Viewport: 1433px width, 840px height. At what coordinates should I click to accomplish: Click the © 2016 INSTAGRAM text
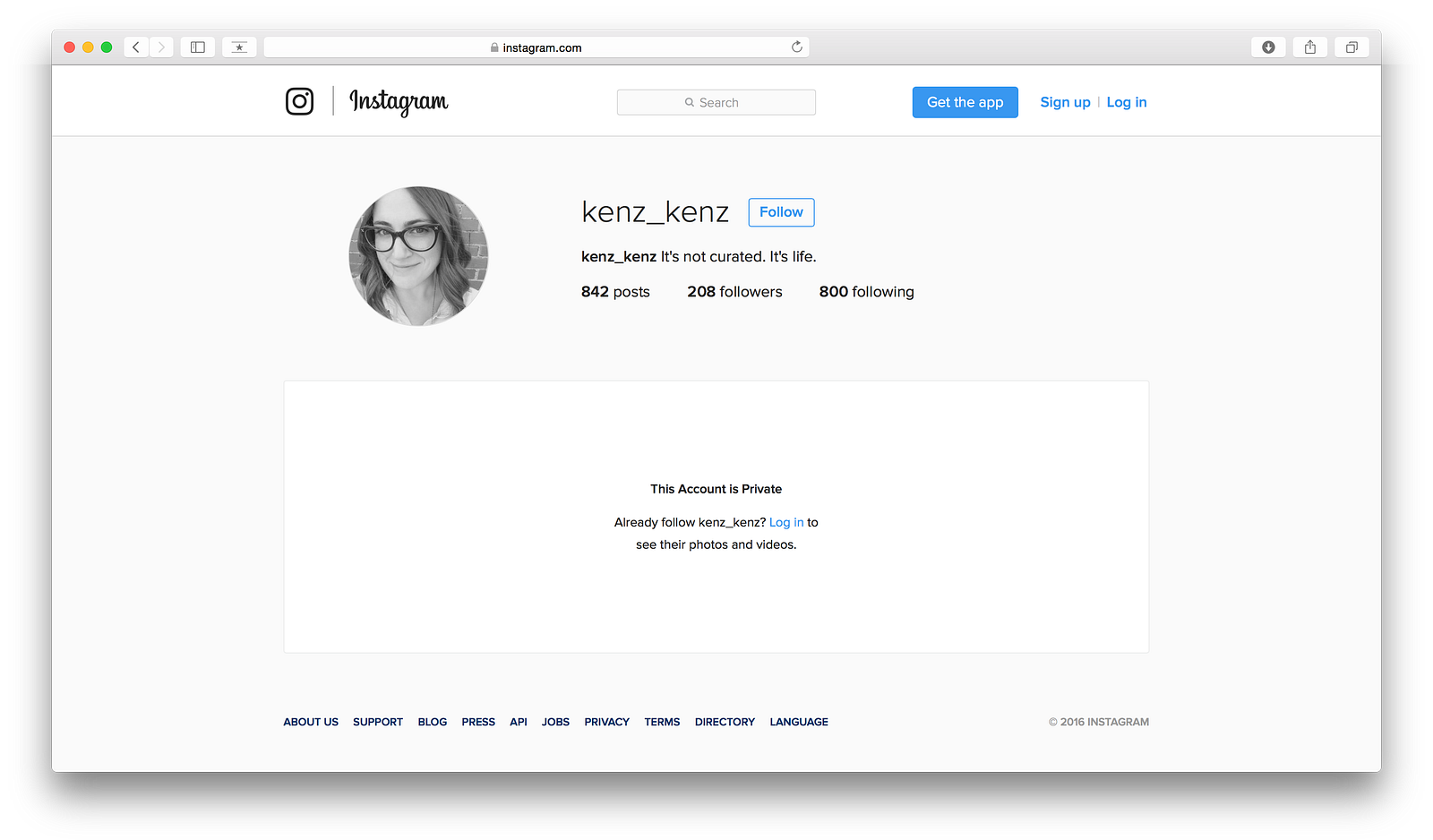(1099, 722)
